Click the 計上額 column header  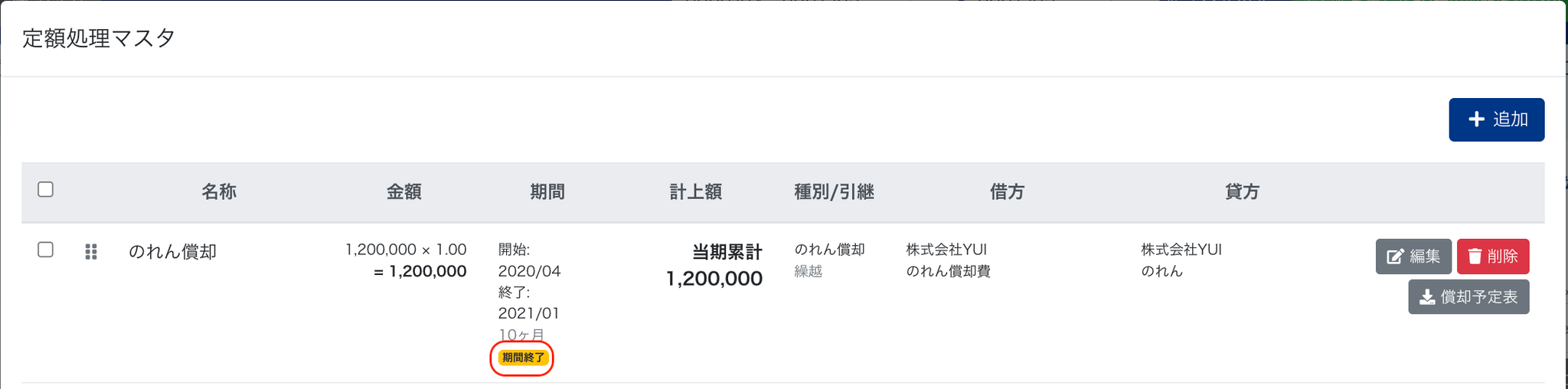click(x=695, y=191)
